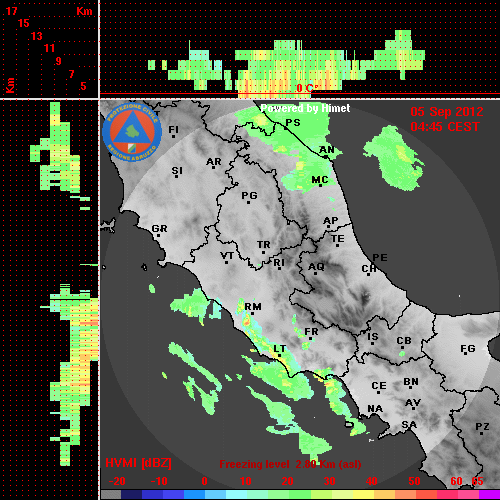
Task: Click the '10' value on dBZ scale
Action: pos(246,481)
